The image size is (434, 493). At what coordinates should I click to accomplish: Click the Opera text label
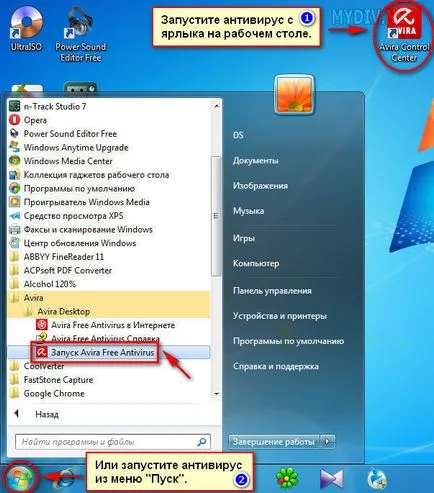[x=35, y=120]
